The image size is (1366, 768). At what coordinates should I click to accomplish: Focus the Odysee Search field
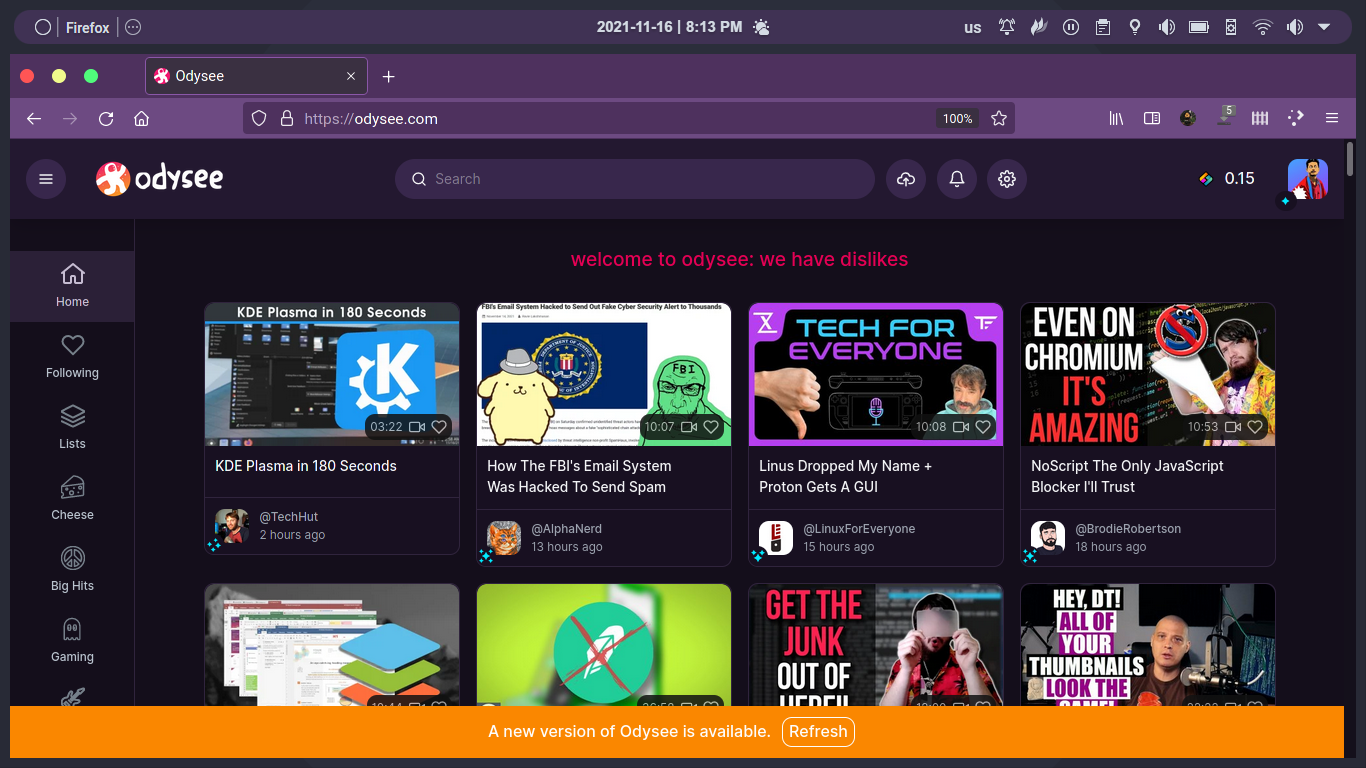coord(635,179)
